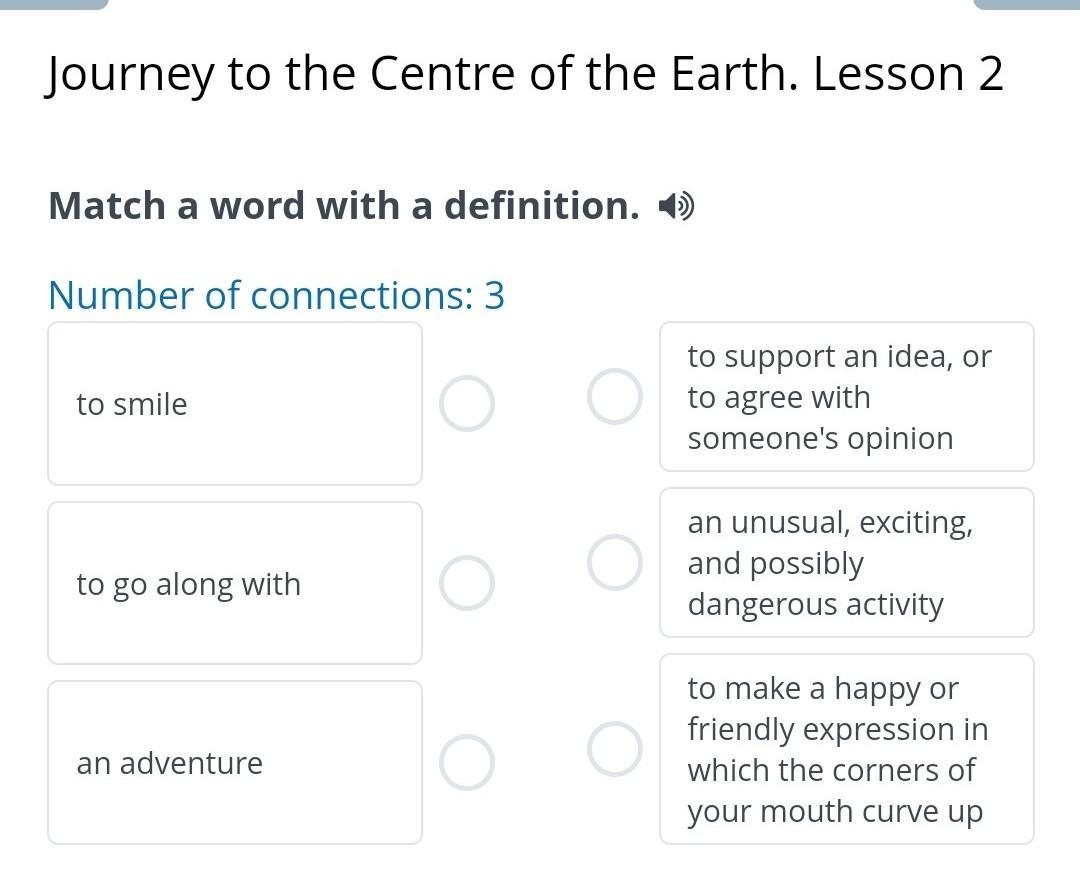
Task: Select the circle next to 'to go along with'
Action: click(467, 583)
